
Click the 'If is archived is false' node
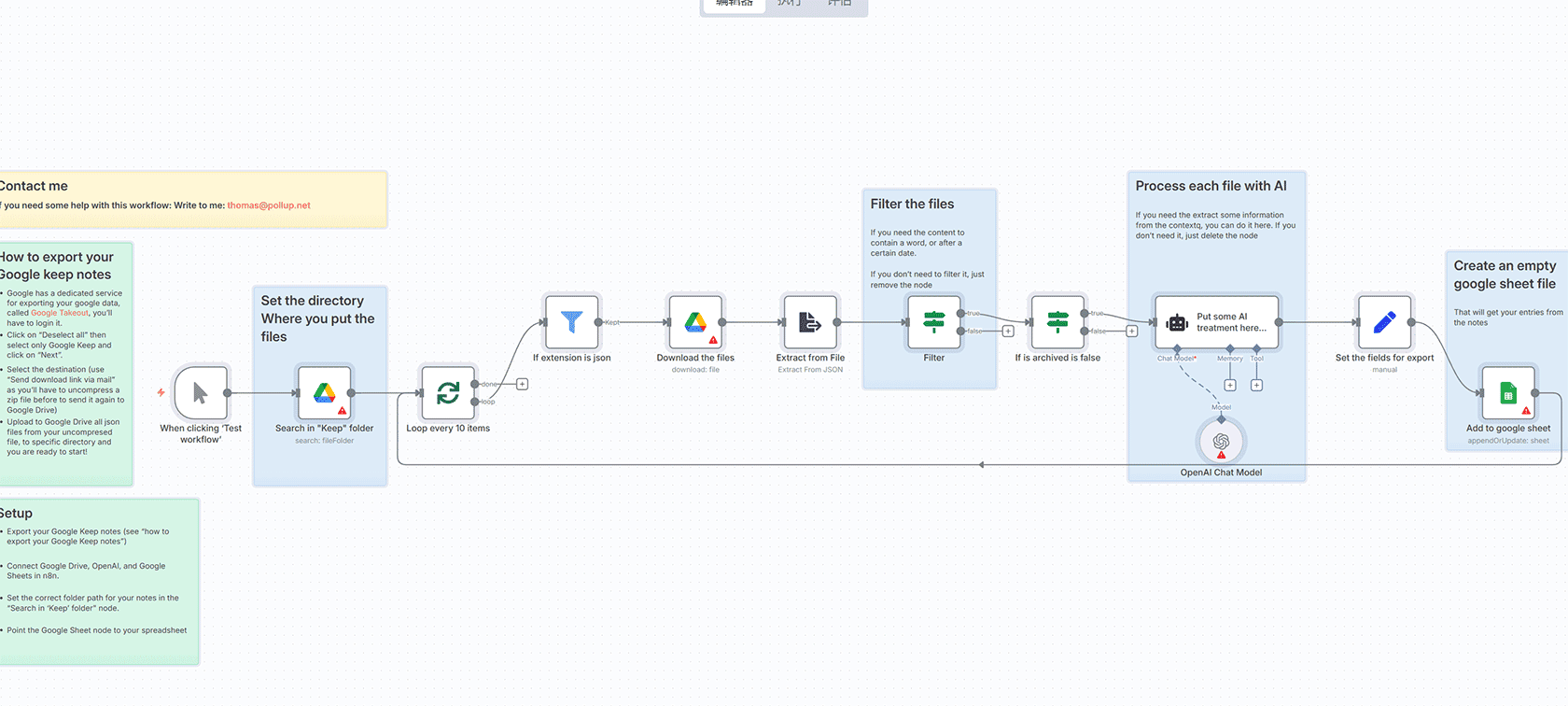coord(1057,322)
